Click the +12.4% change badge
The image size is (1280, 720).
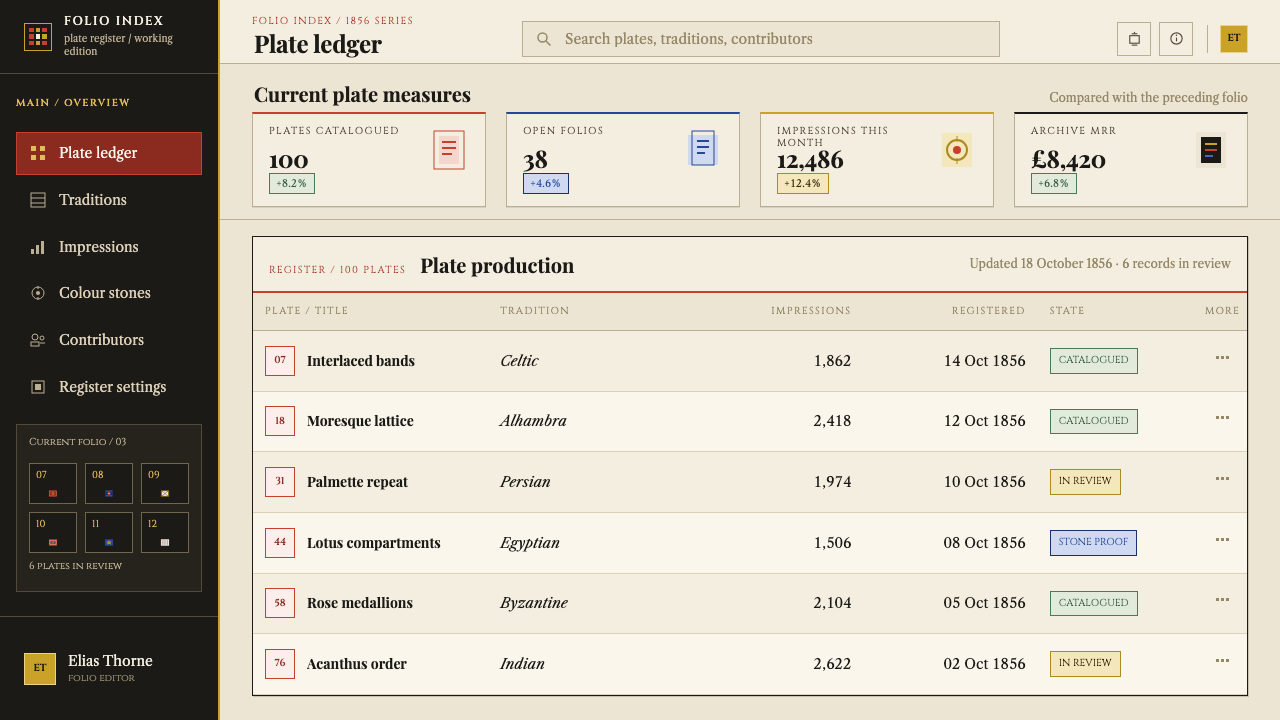[x=803, y=184]
